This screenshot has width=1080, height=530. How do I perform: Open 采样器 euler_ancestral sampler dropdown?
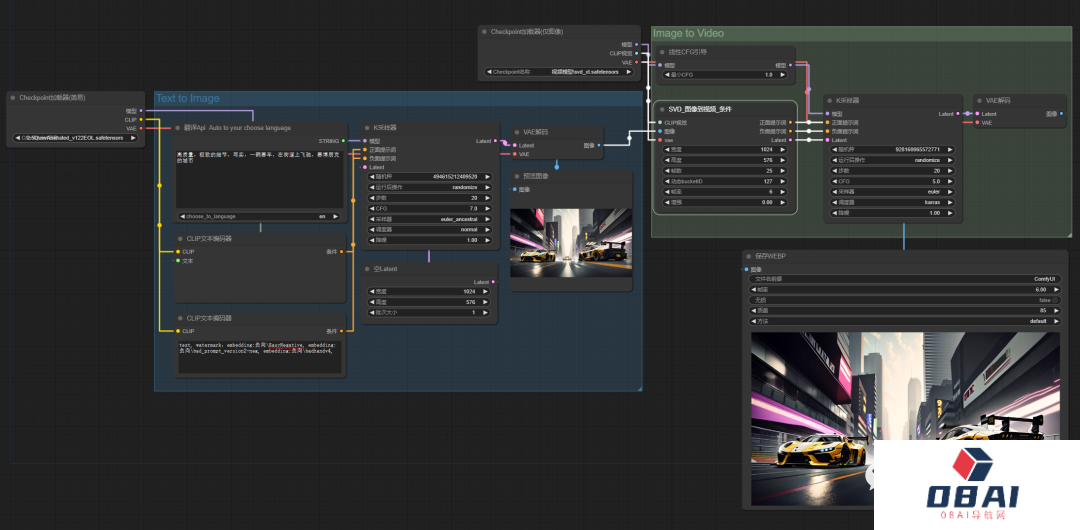[x=430, y=219]
